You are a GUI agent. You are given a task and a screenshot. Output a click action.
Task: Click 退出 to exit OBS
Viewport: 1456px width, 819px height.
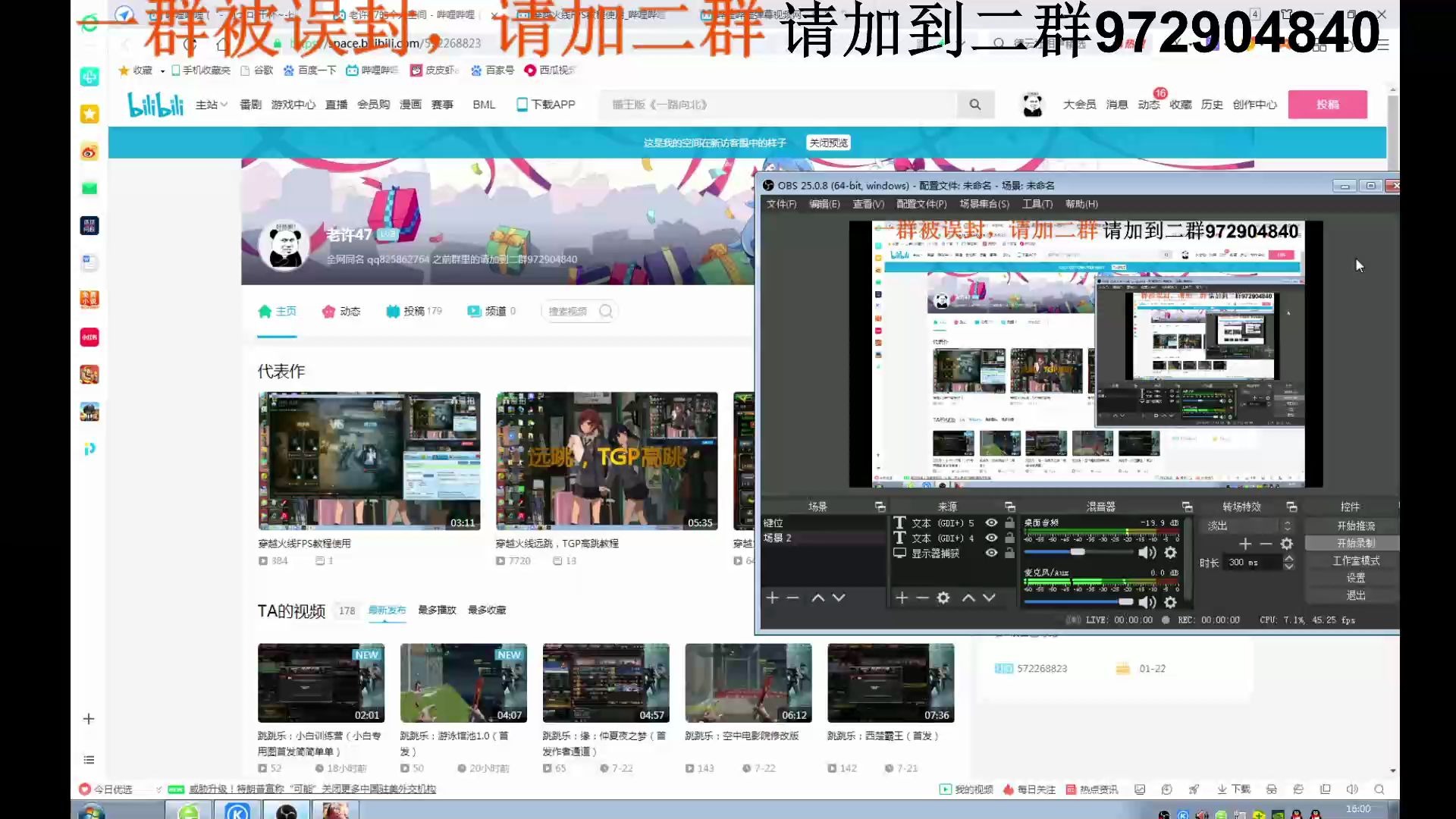point(1356,595)
